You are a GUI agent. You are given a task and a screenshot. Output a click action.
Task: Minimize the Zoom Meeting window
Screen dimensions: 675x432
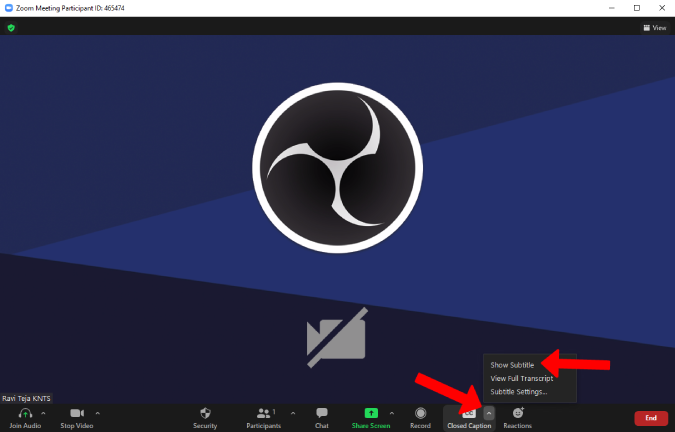[x=611, y=8]
